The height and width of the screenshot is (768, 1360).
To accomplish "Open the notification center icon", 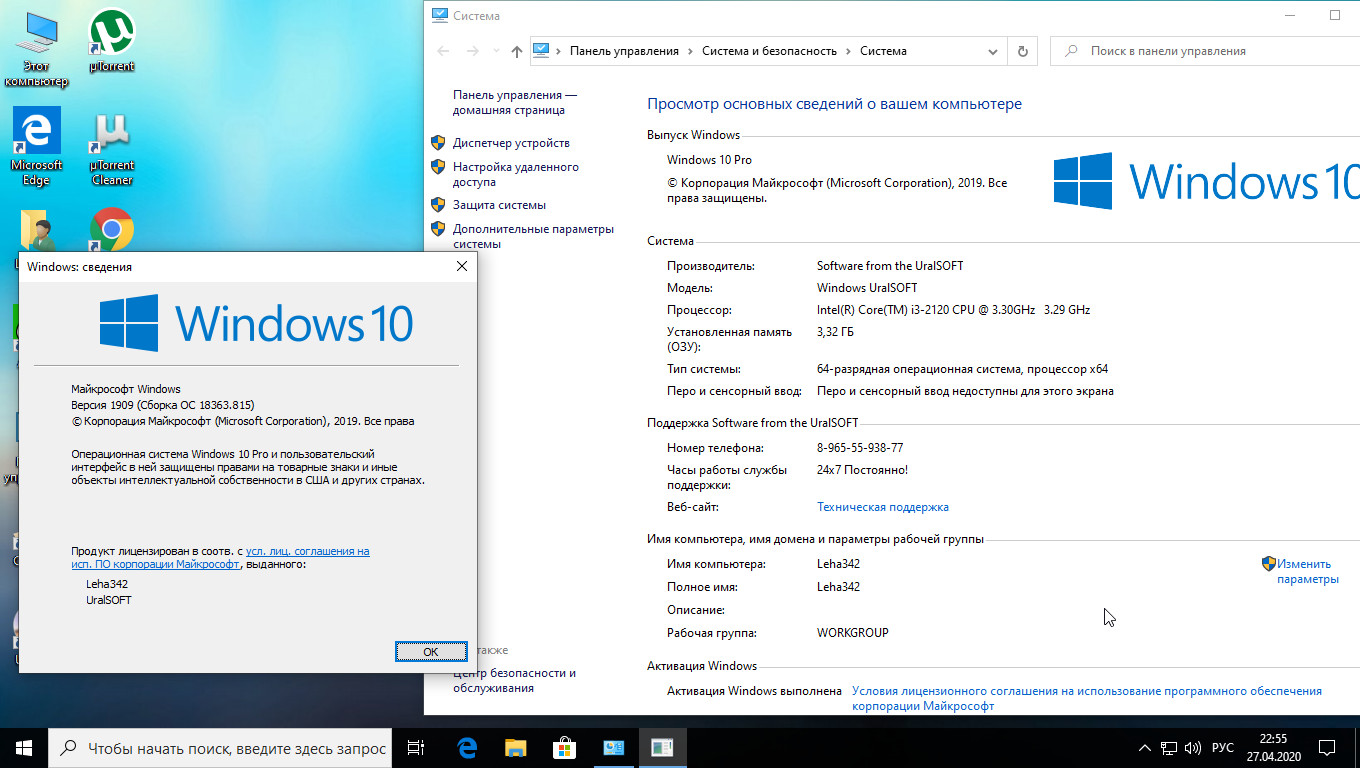I will (1326, 748).
